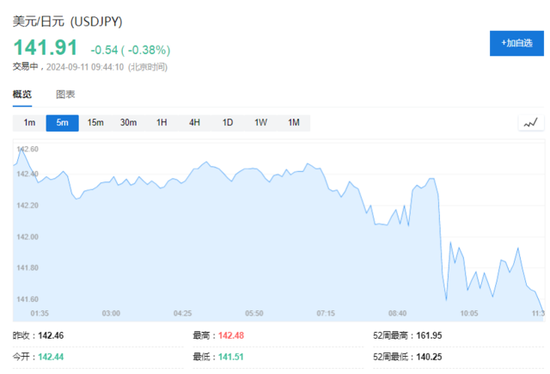Click the 141.91 current price
This screenshot has height=374, width=550.
click(45, 47)
